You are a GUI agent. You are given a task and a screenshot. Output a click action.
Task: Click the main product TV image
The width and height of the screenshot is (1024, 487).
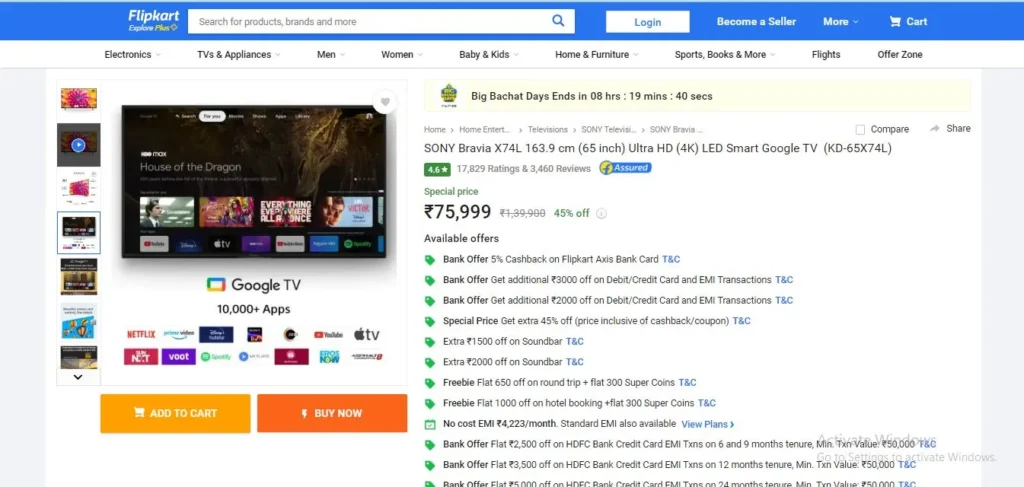click(x=254, y=181)
